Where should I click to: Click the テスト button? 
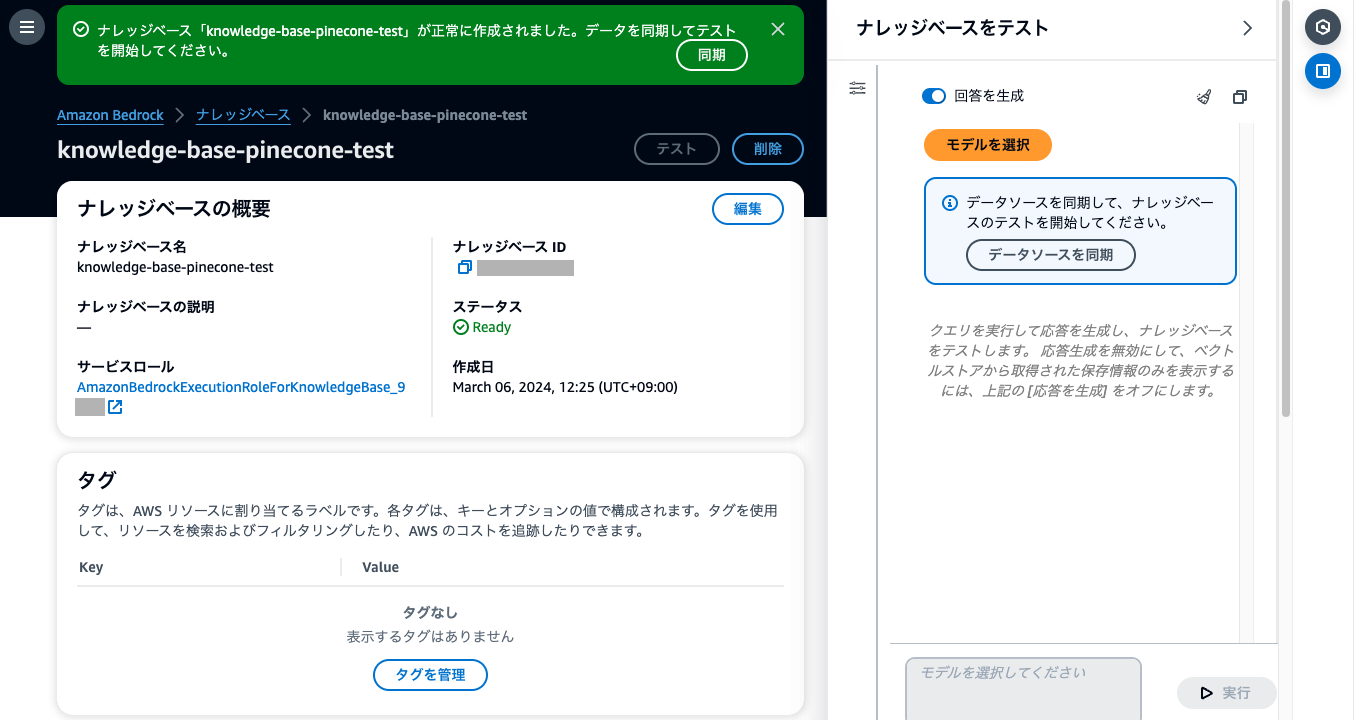(676, 149)
